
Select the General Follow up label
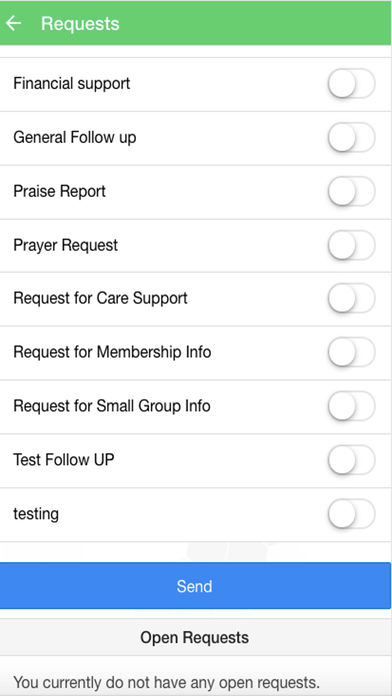[x=75, y=138]
